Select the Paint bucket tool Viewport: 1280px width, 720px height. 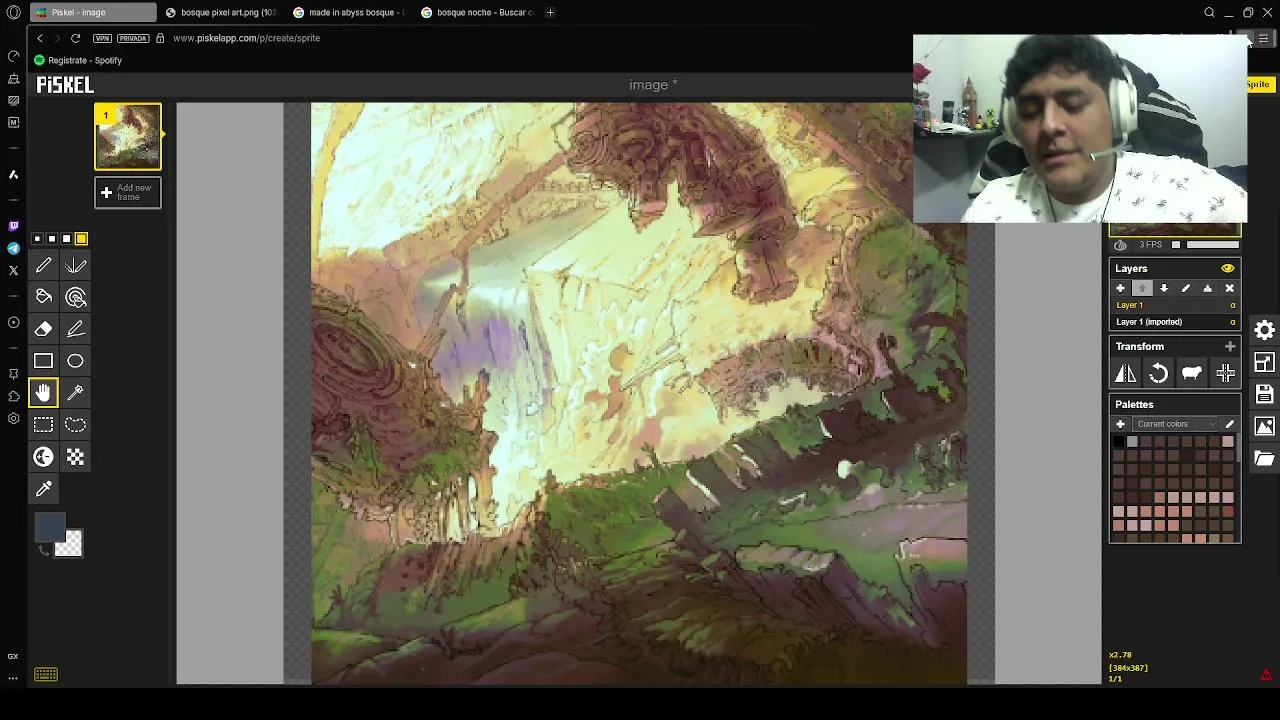(43, 297)
